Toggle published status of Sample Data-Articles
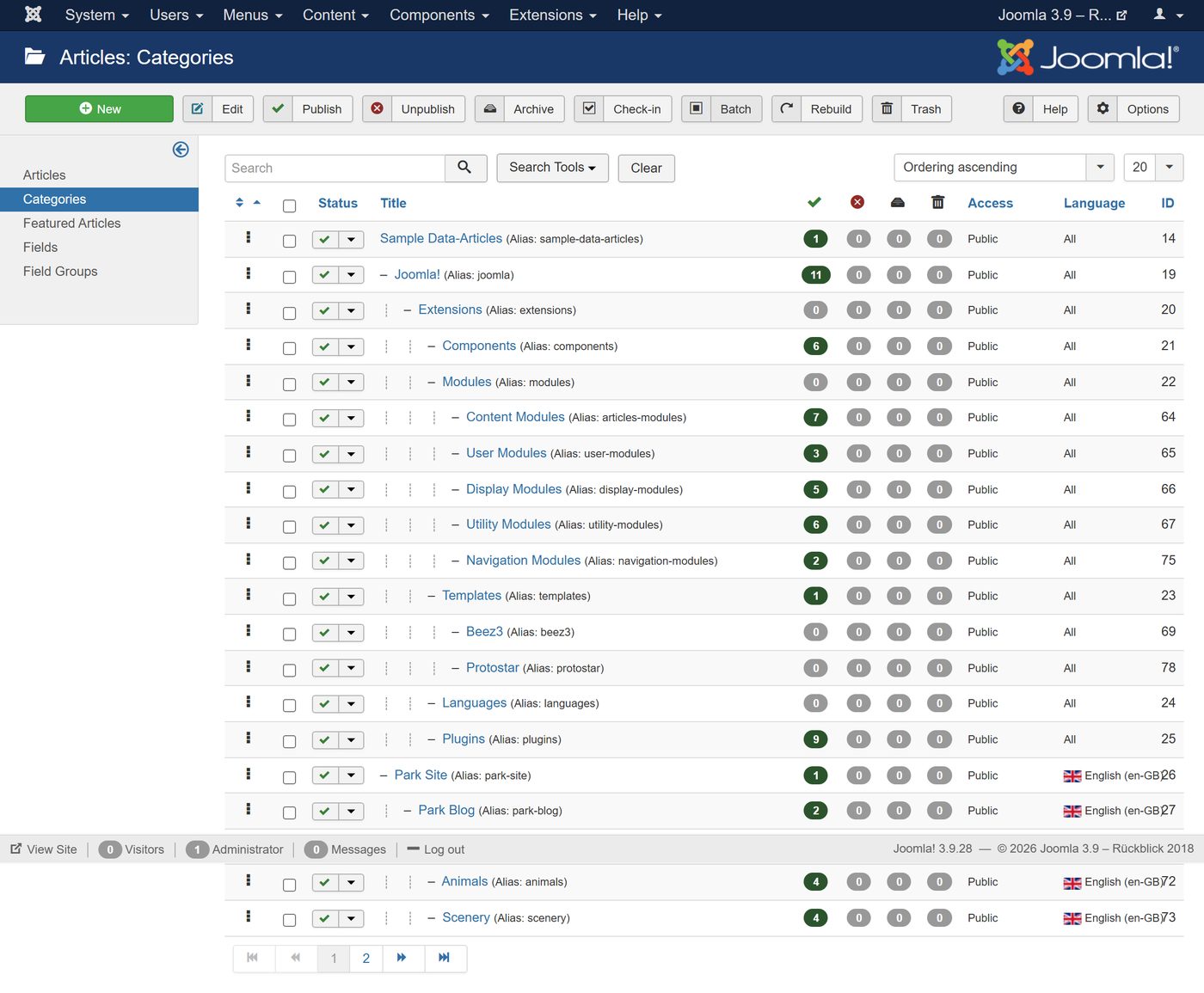This screenshot has width=1204, height=993. 325,240
